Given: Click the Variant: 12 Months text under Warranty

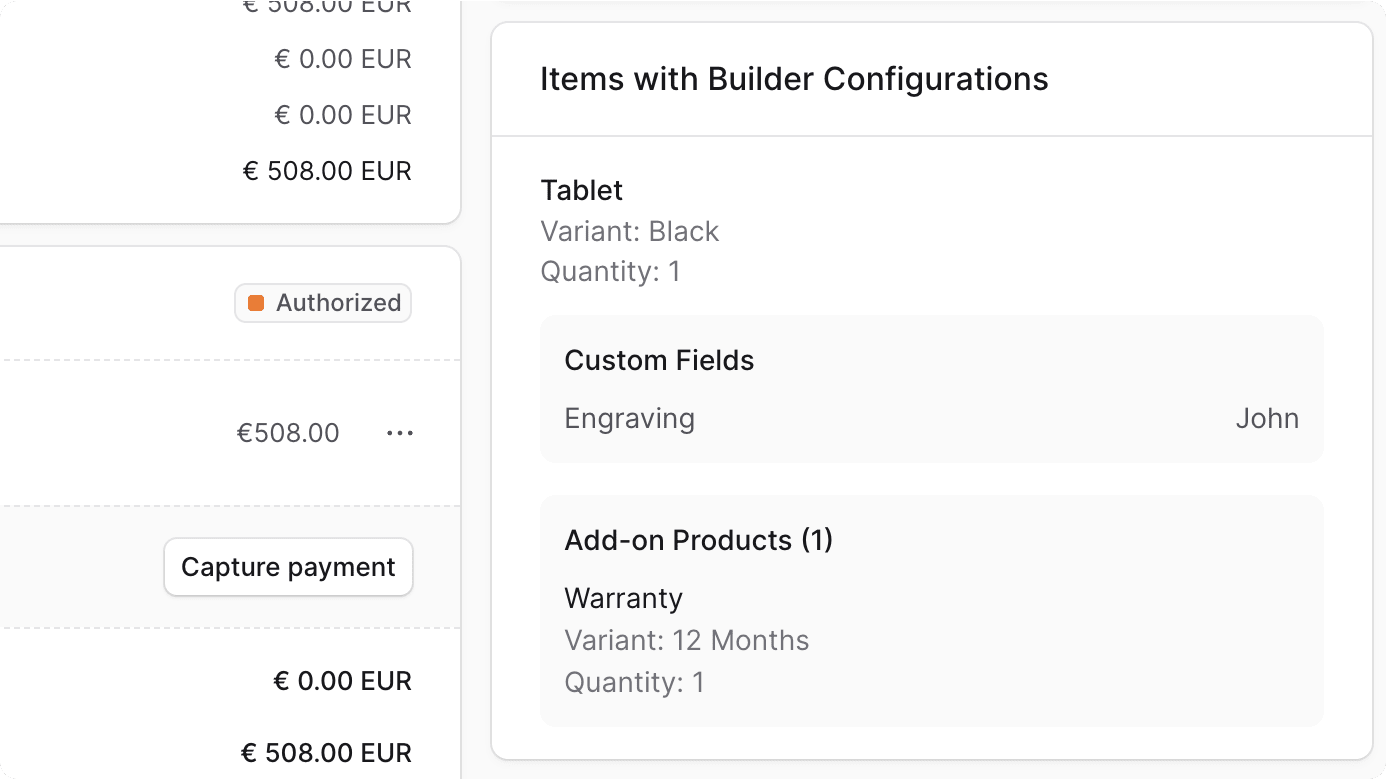Looking at the screenshot, I should 687,640.
